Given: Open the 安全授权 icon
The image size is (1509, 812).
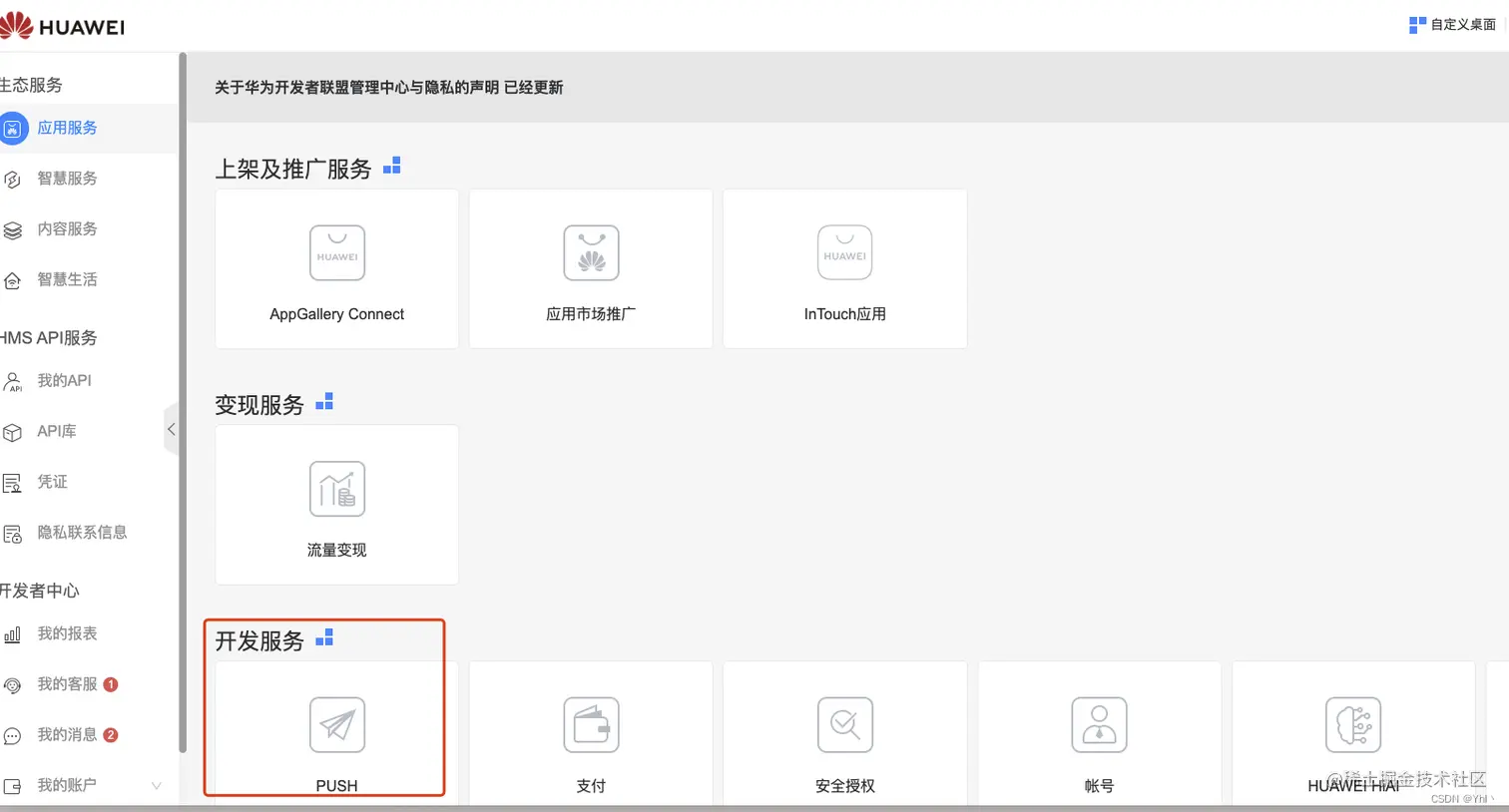Looking at the screenshot, I should pyautogui.click(x=845, y=724).
